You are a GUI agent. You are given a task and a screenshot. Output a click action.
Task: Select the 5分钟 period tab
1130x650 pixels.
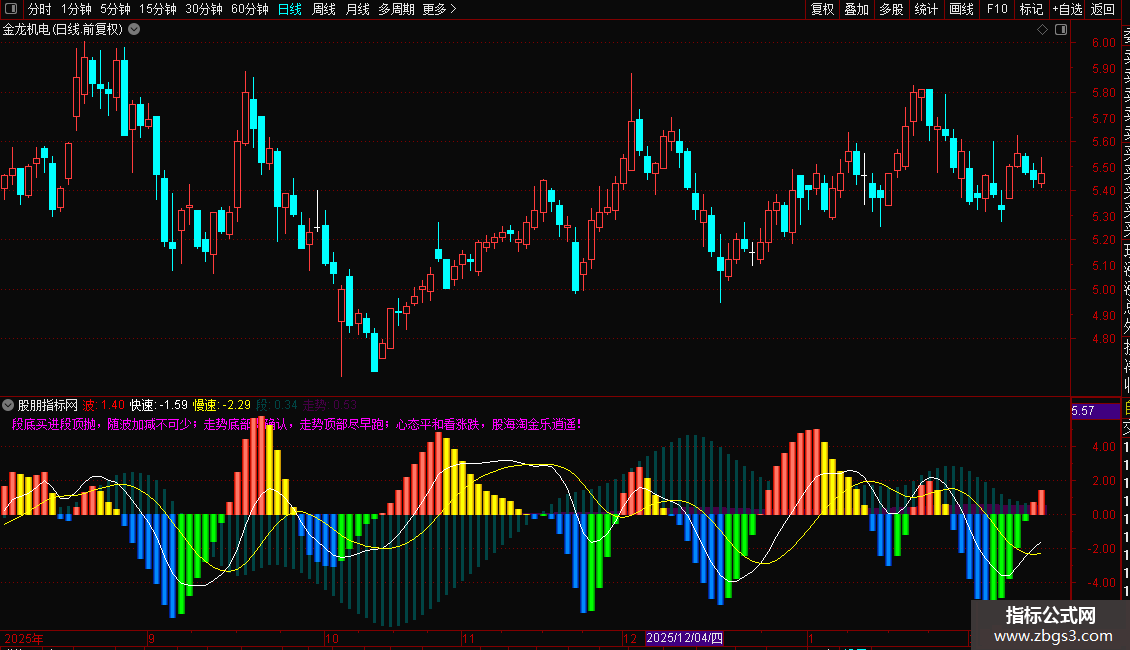tap(115, 9)
